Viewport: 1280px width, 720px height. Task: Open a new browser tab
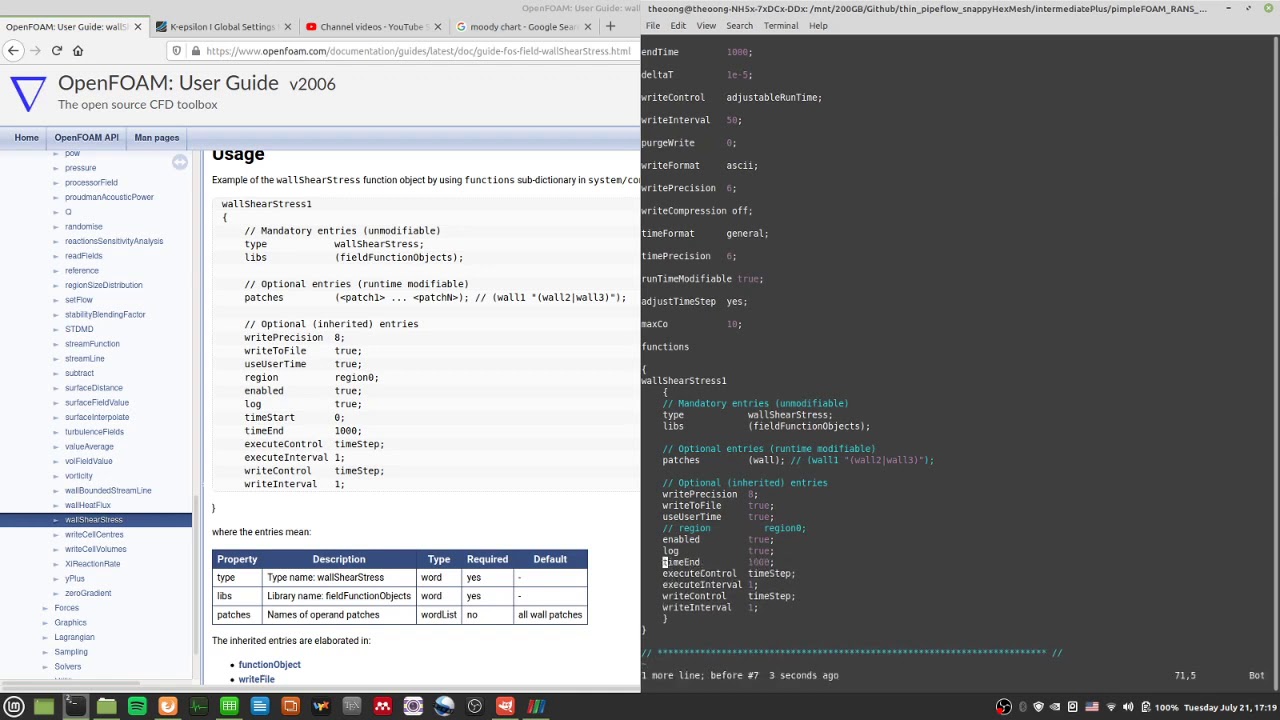(x=610, y=27)
